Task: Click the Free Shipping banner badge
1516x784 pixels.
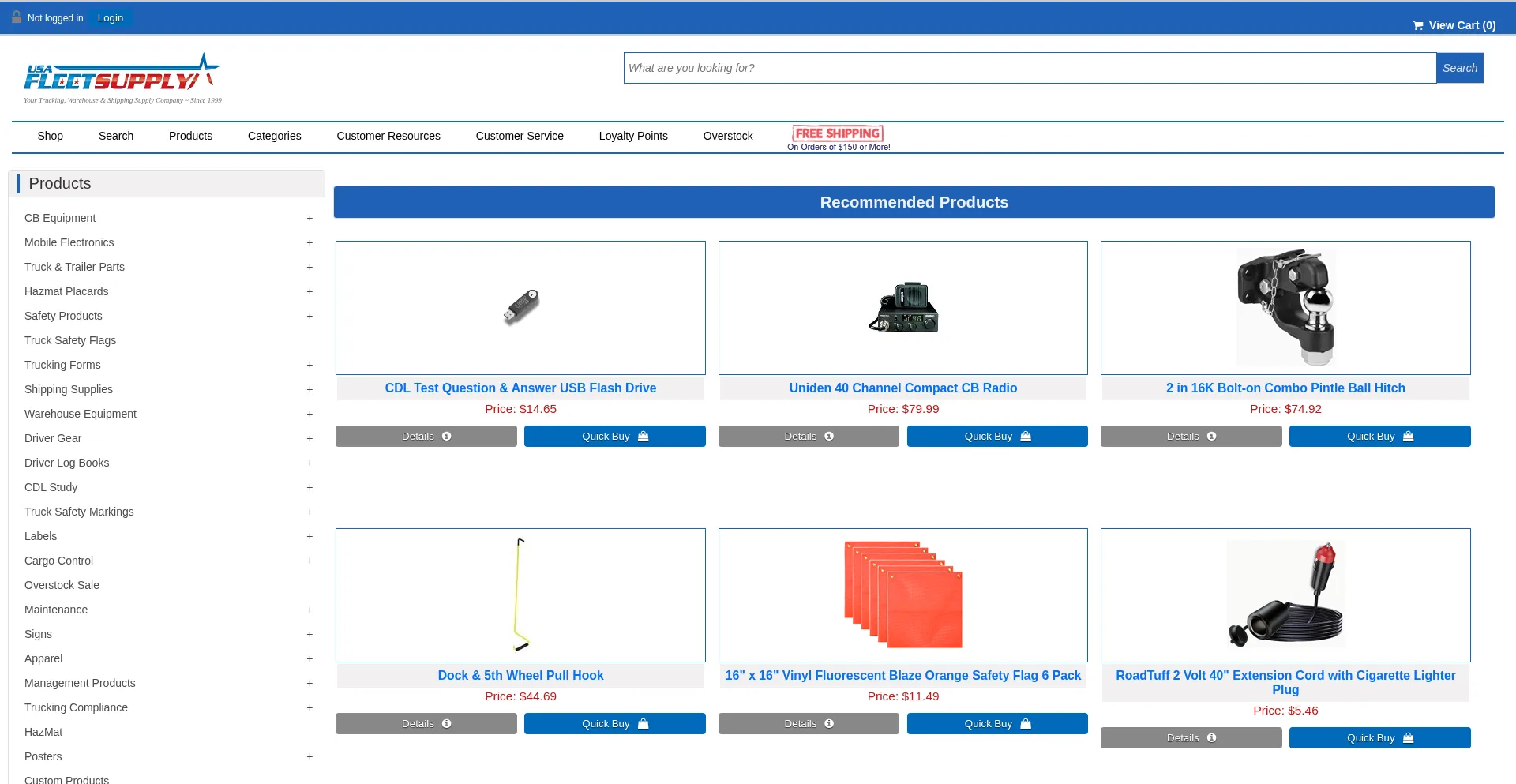Action: 838,136
